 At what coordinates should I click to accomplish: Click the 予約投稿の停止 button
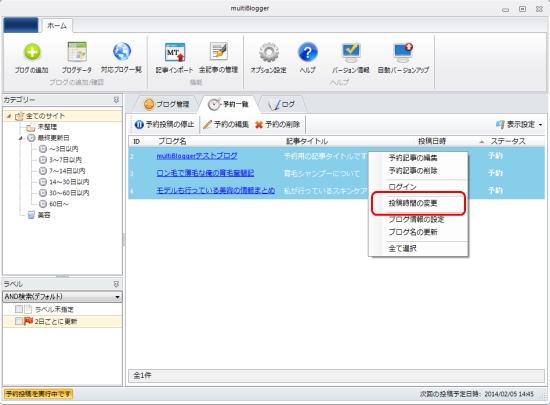164,124
